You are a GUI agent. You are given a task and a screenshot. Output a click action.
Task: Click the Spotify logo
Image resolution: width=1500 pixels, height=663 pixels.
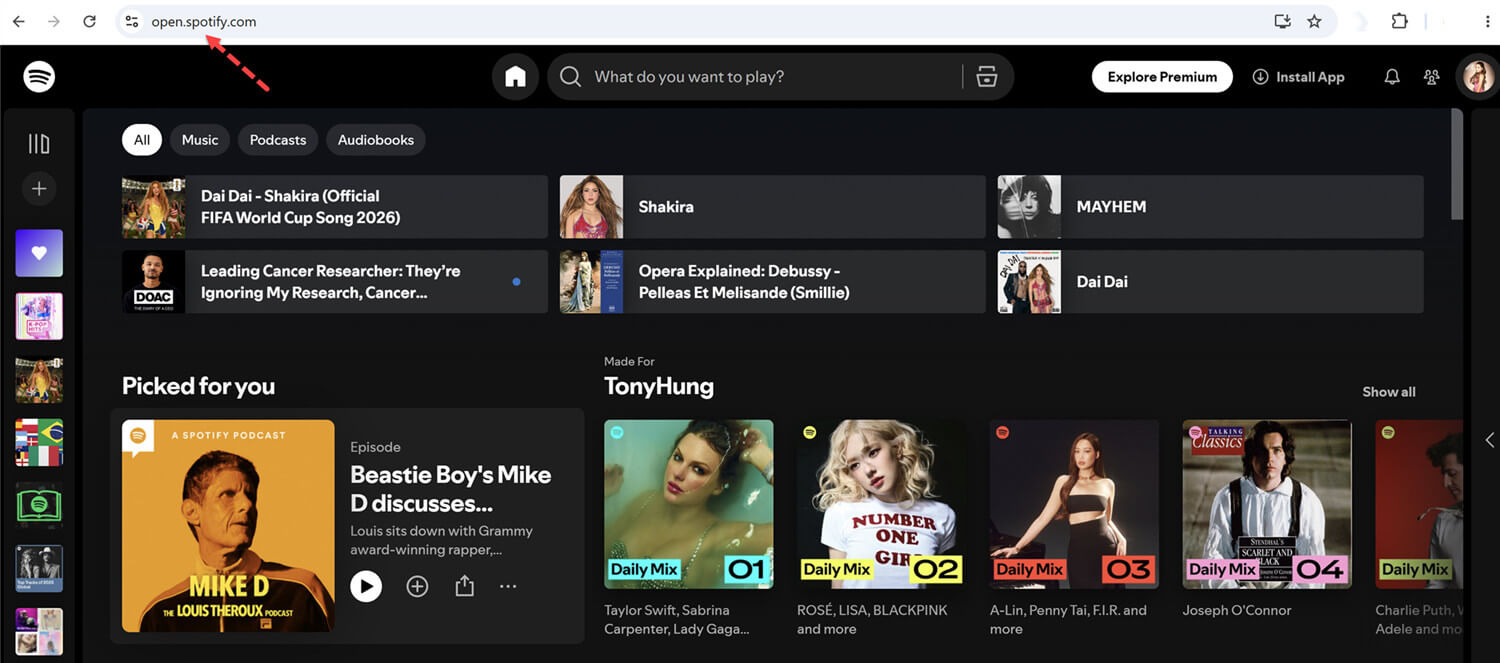pyautogui.click(x=39, y=76)
